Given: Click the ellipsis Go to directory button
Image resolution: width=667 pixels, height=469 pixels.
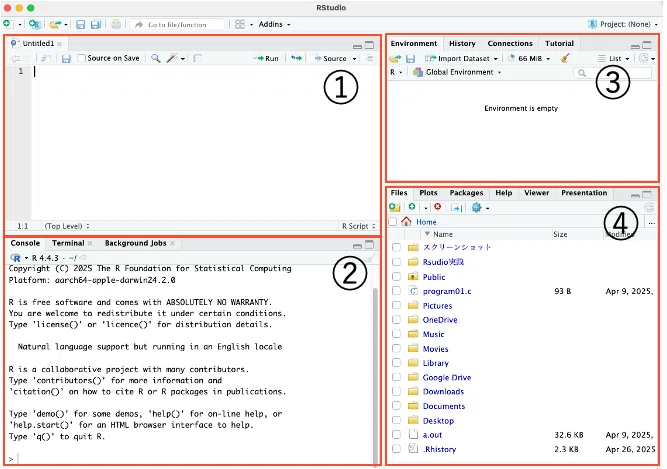Looking at the screenshot, I should coord(652,222).
